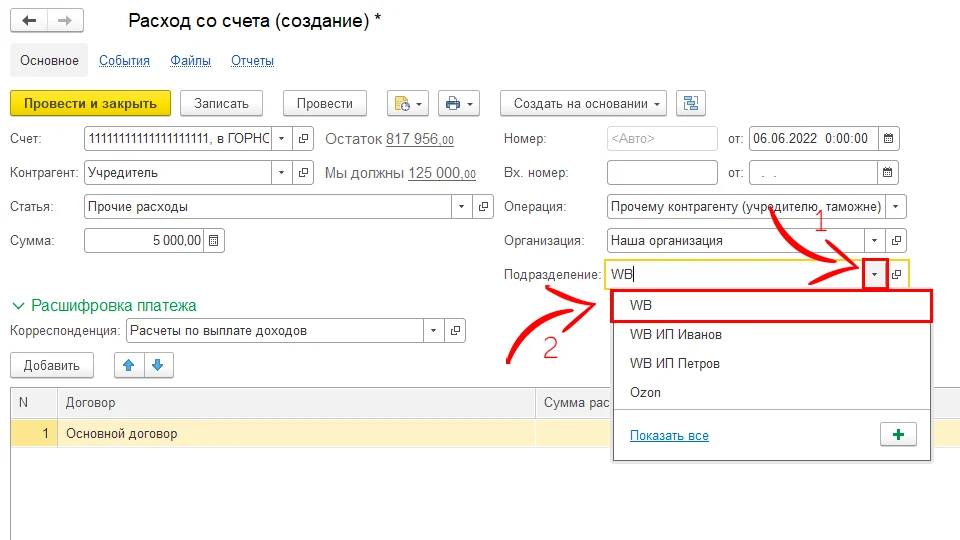Open the Файлы tab

pos(190,61)
